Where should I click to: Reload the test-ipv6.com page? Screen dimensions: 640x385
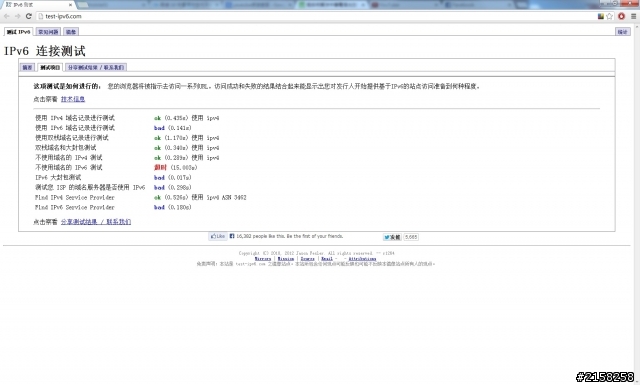(x=29, y=16)
